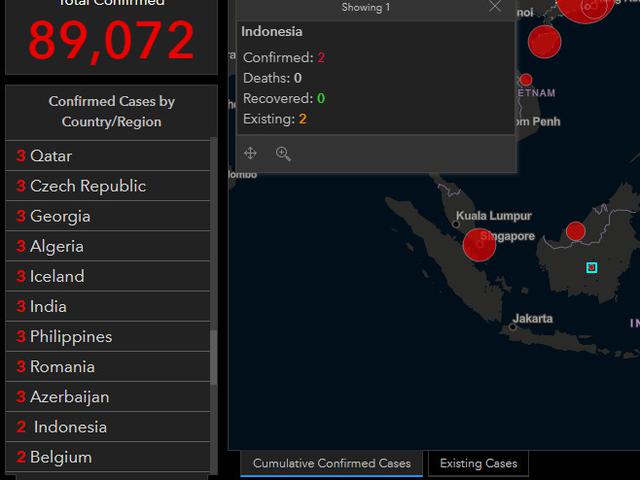The image size is (640, 480).
Task: Click the 89,072 total confirmed number
Action: tap(111, 41)
